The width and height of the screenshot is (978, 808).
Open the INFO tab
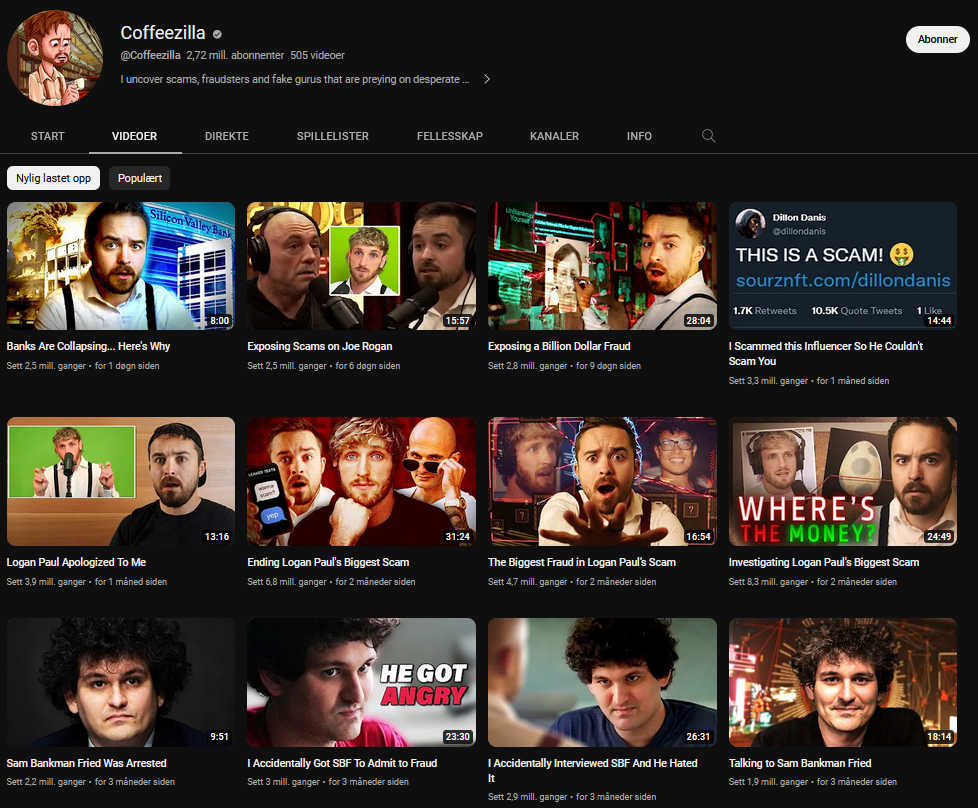tap(639, 136)
